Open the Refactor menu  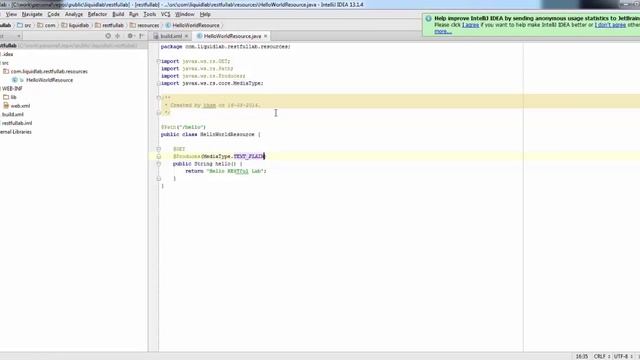click(x=97, y=14)
